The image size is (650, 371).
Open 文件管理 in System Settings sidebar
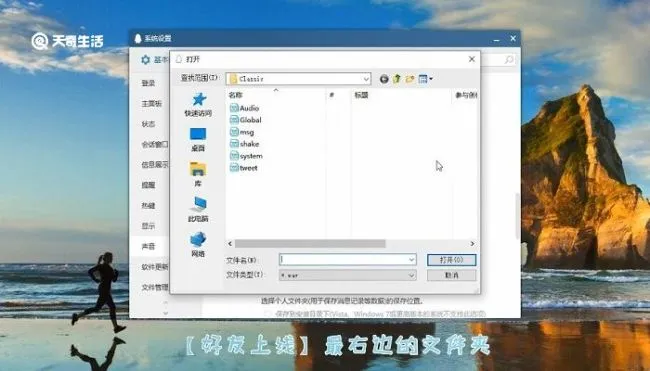(155, 287)
